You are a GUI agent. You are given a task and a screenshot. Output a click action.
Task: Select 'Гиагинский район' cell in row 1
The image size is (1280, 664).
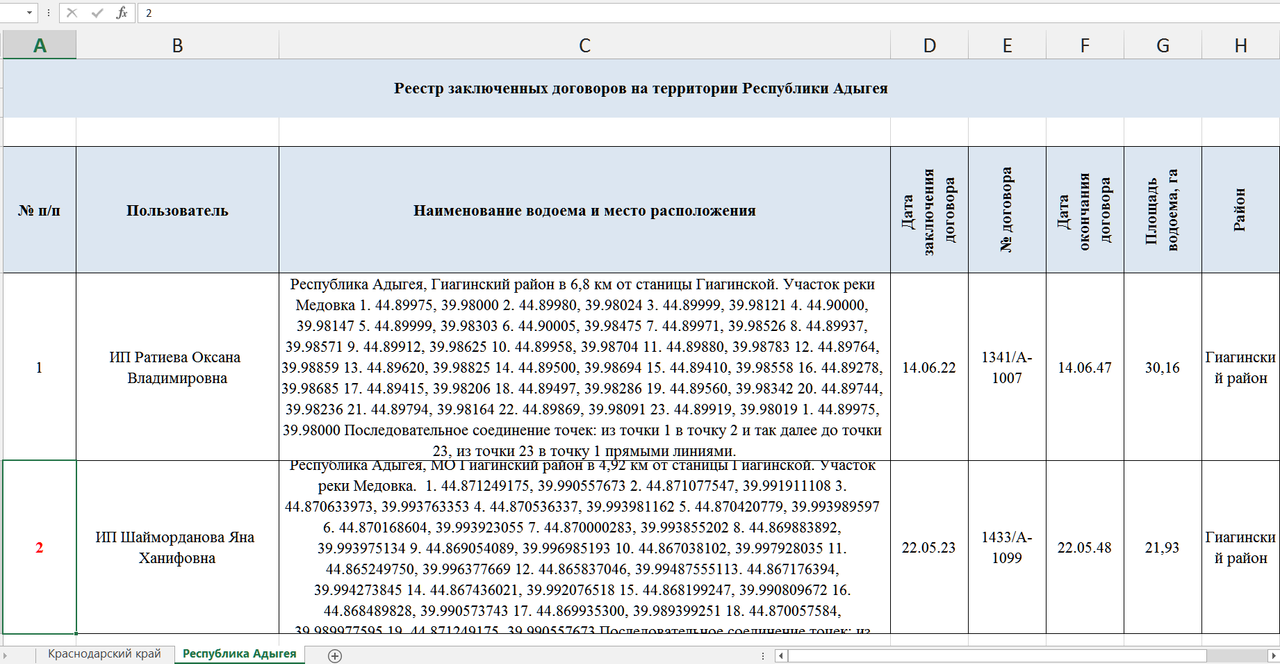click(x=1241, y=367)
